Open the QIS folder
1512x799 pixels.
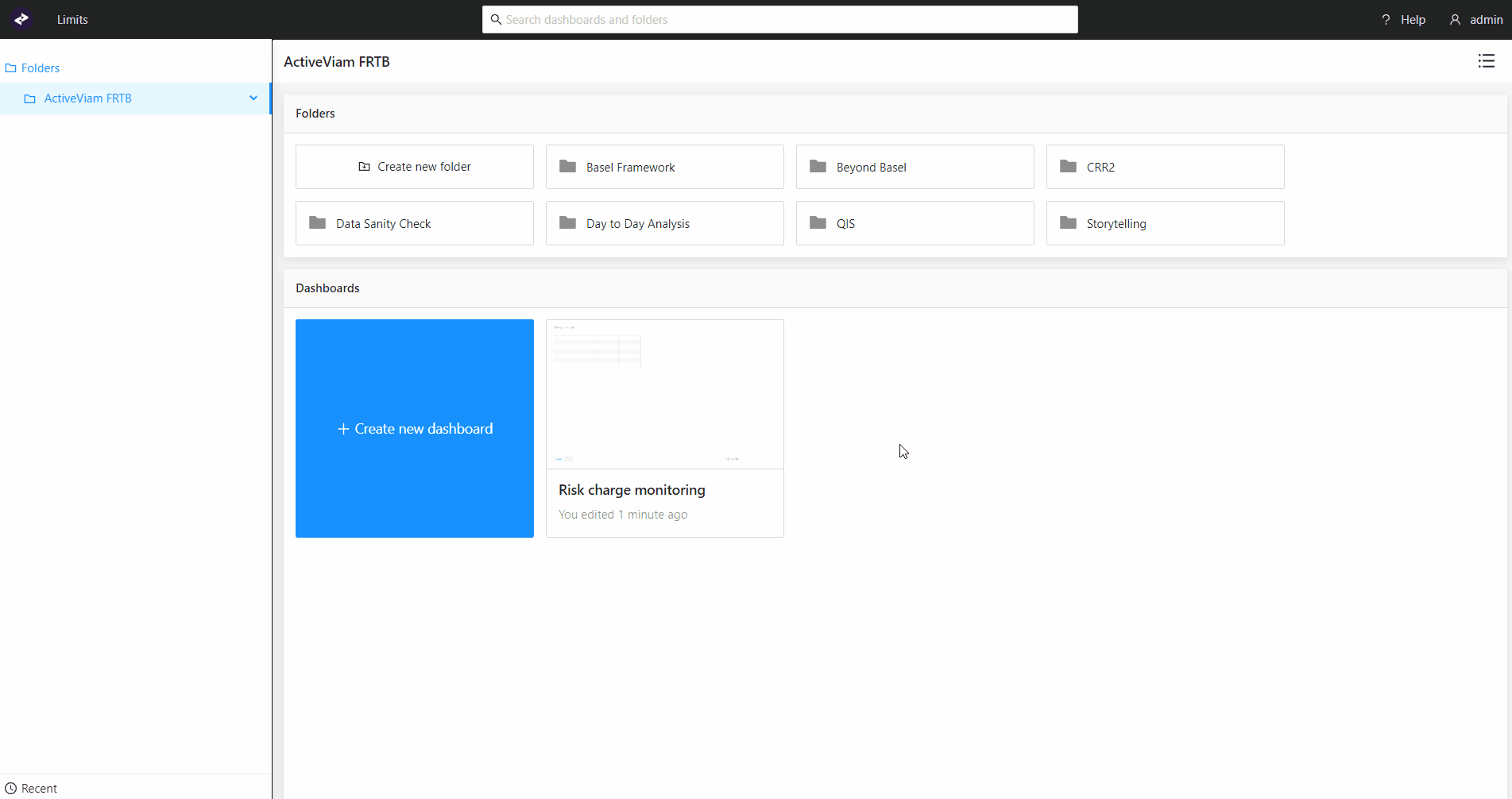[x=915, y=223]
